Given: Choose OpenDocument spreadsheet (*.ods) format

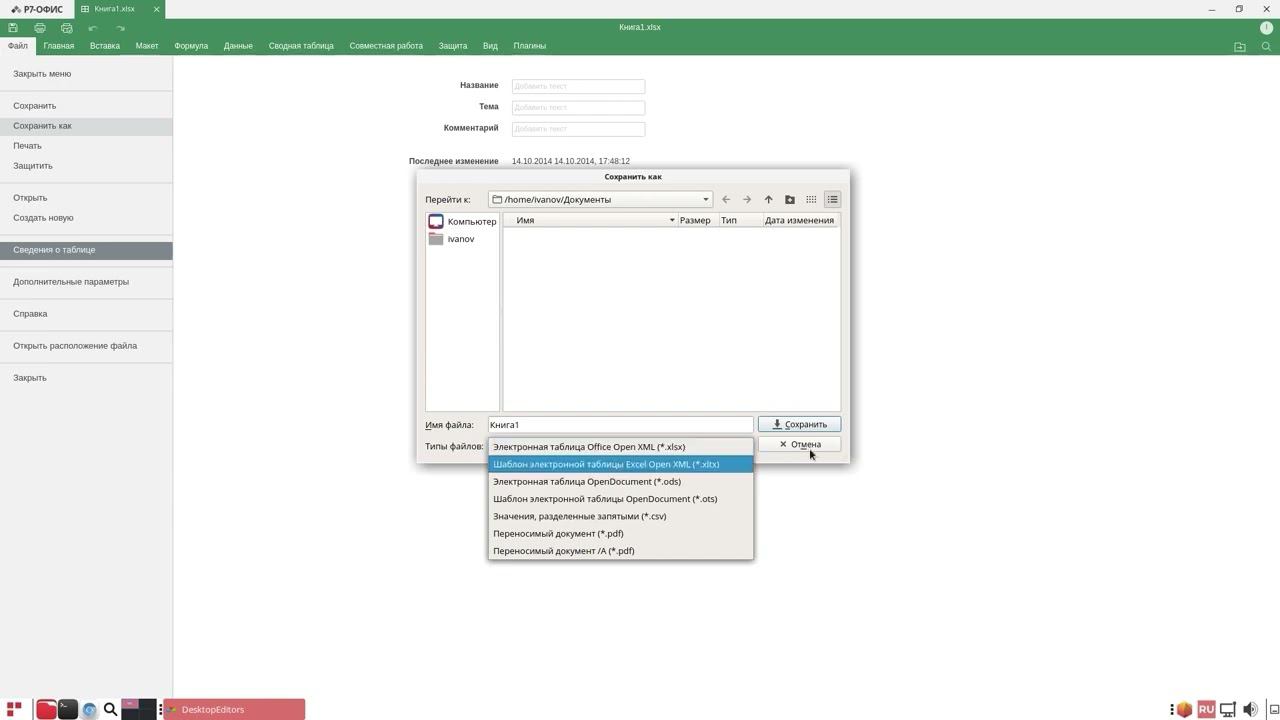Looking at the screenshot, I should (620, 481).
